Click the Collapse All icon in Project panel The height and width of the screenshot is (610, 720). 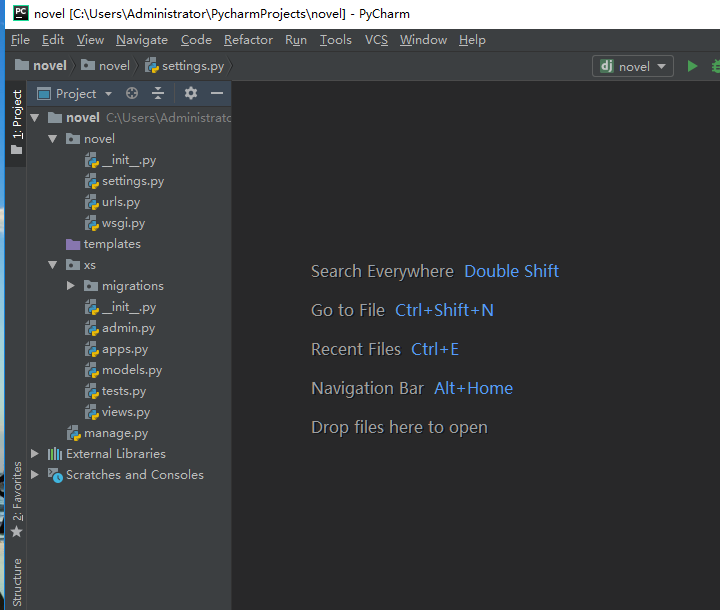pos(158,93)
